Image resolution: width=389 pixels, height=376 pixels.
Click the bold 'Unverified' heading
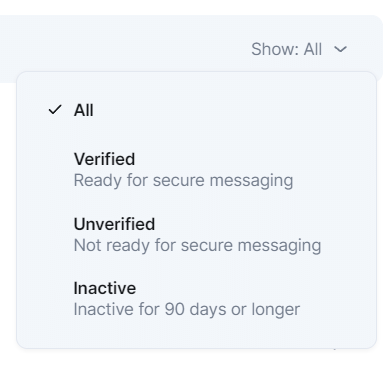click(x=114, y=224)
